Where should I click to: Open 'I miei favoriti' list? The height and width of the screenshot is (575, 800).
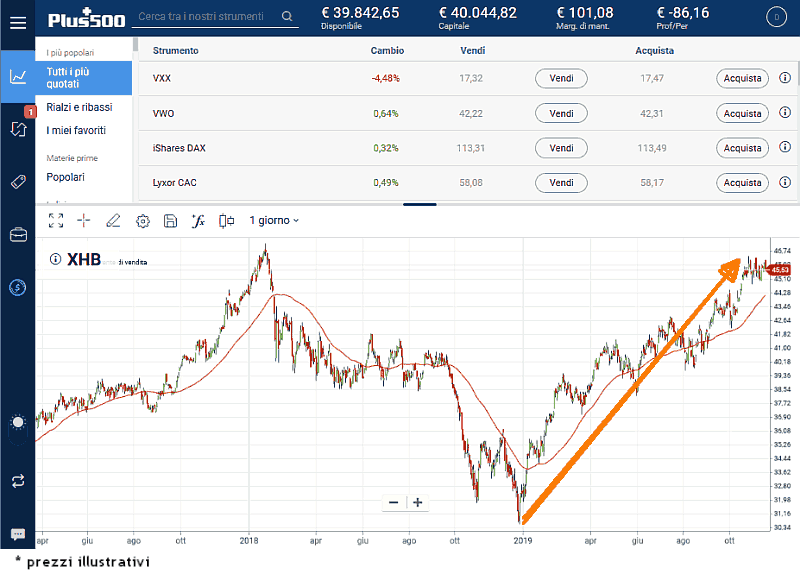click(x=76, y=130)
